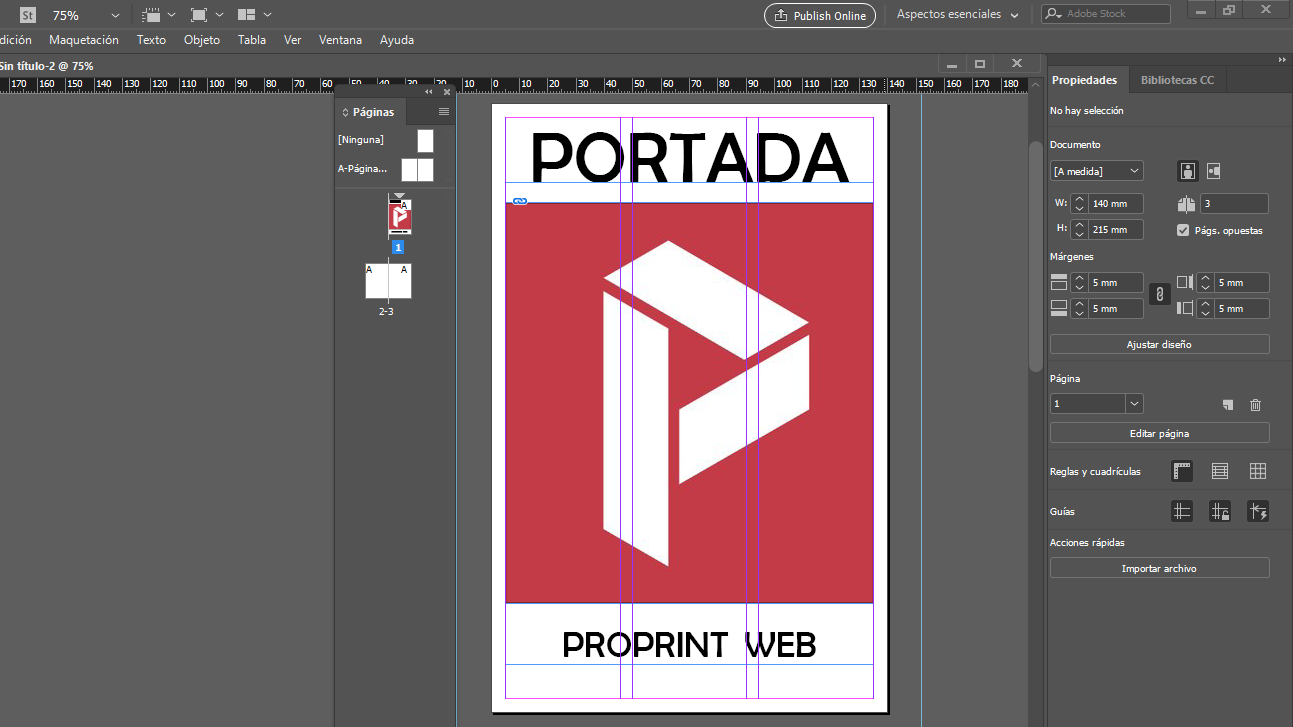Click the bottom margin 5 mm field

[x=1115, y=308]
